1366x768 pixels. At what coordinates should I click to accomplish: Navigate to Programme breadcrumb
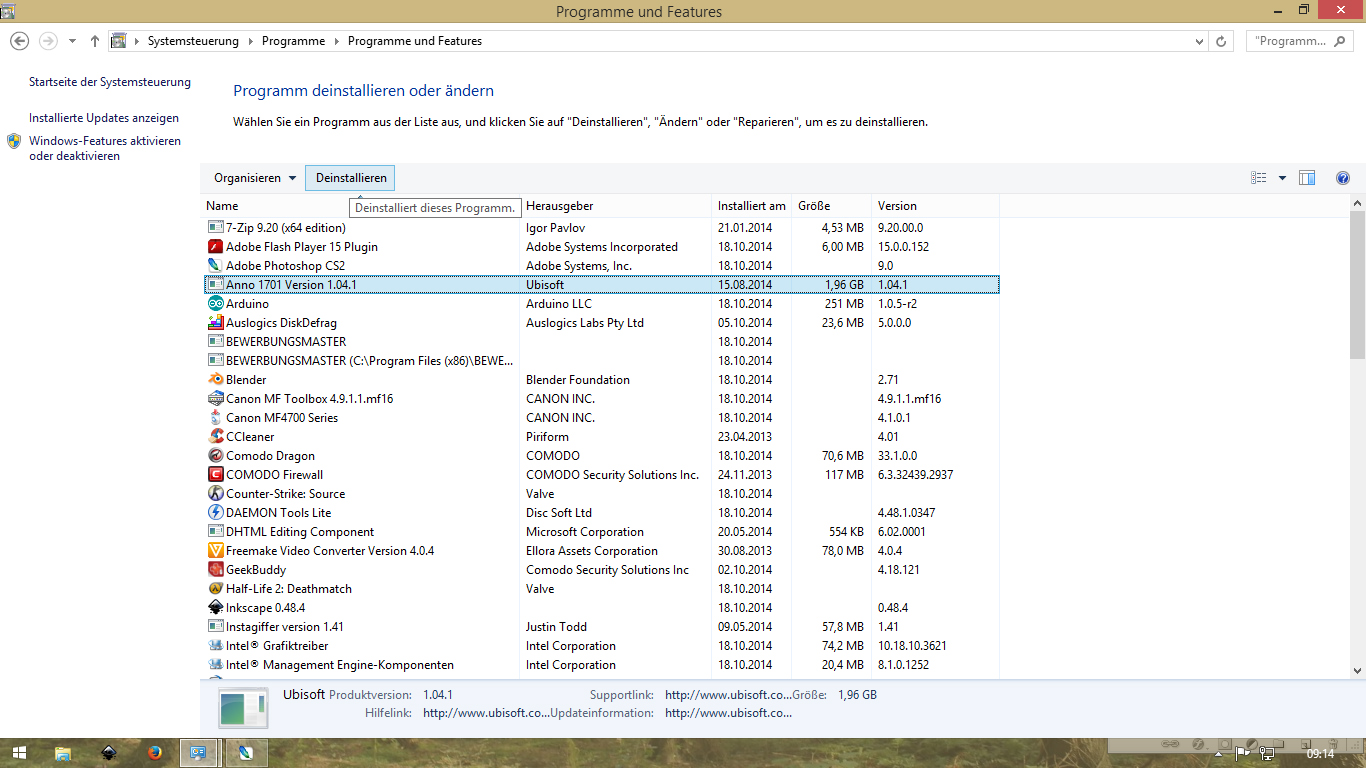[293, 41]
